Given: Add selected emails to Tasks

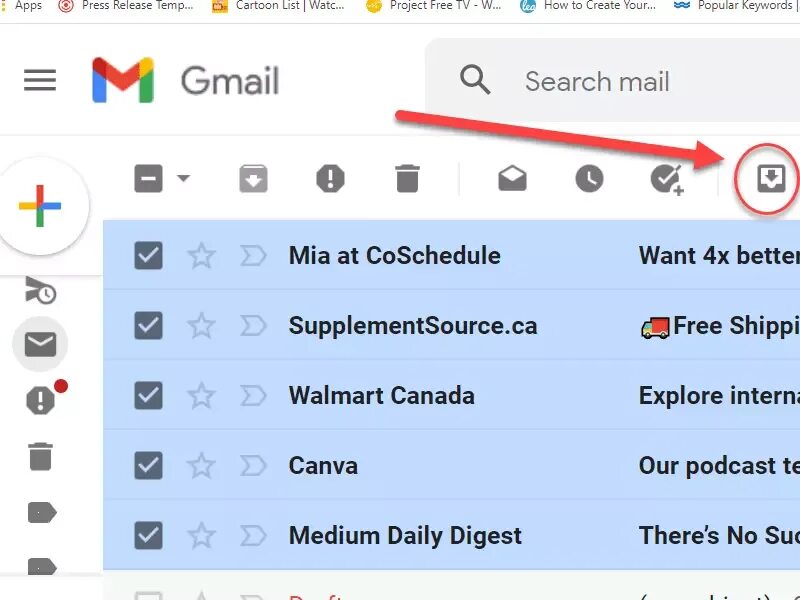Looking at the screenshot, I should pyautogui.click(x=667, y=180).
